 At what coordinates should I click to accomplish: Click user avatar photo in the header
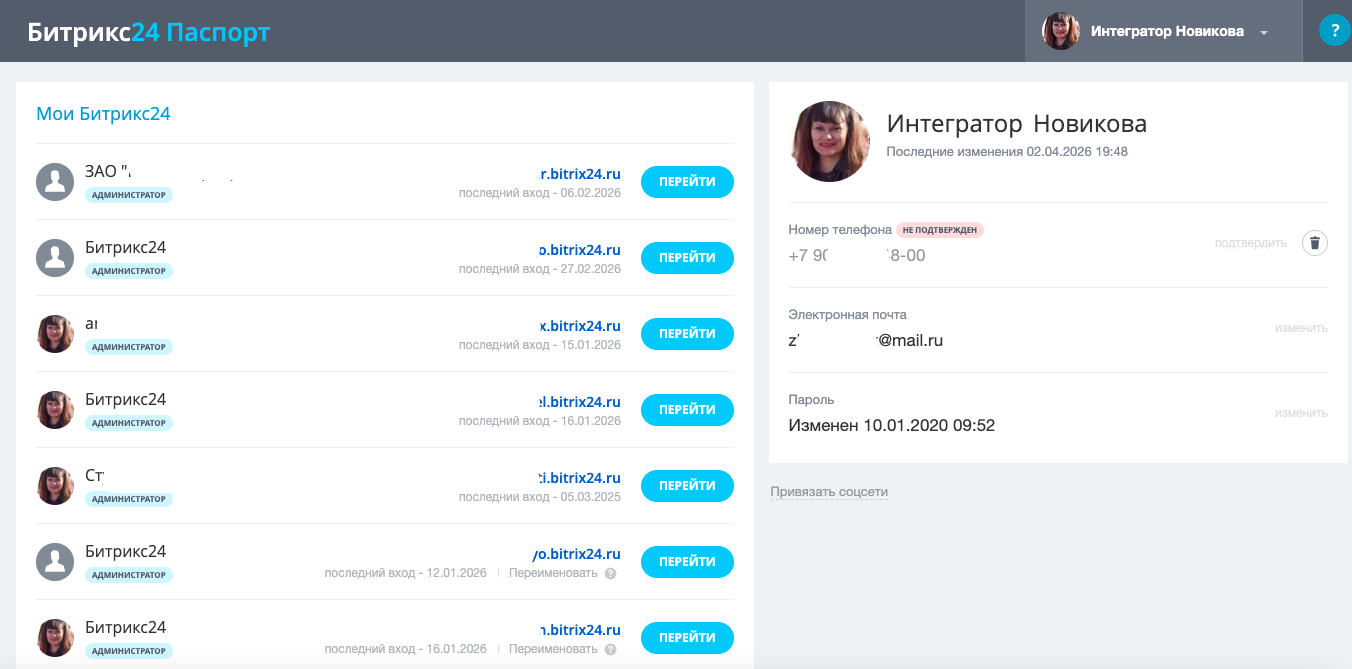point(1061,31)
